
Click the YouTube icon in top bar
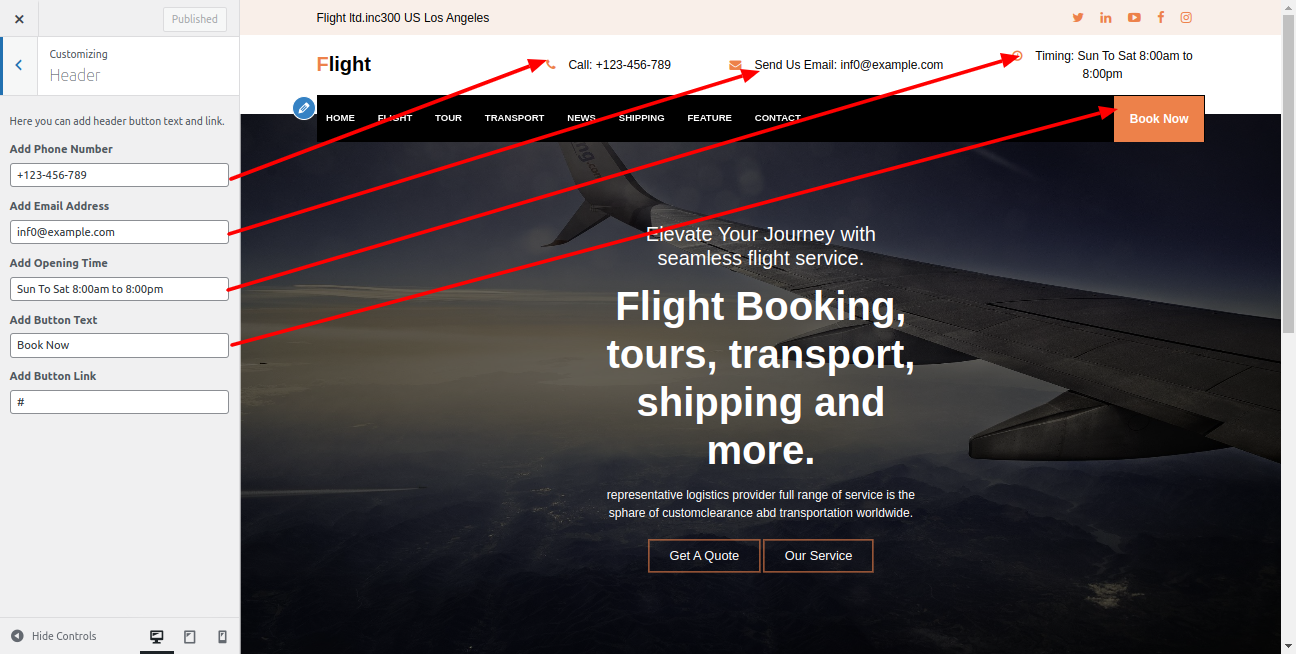point(1134,17)
